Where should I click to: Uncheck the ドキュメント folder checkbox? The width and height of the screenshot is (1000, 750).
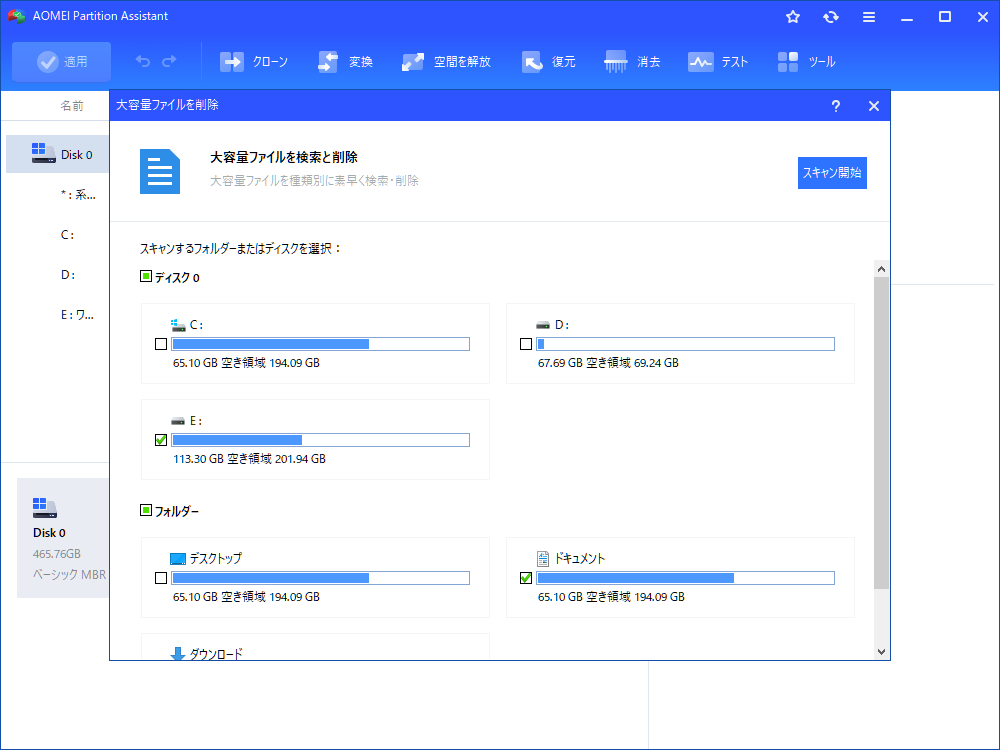tap(526, 578)
